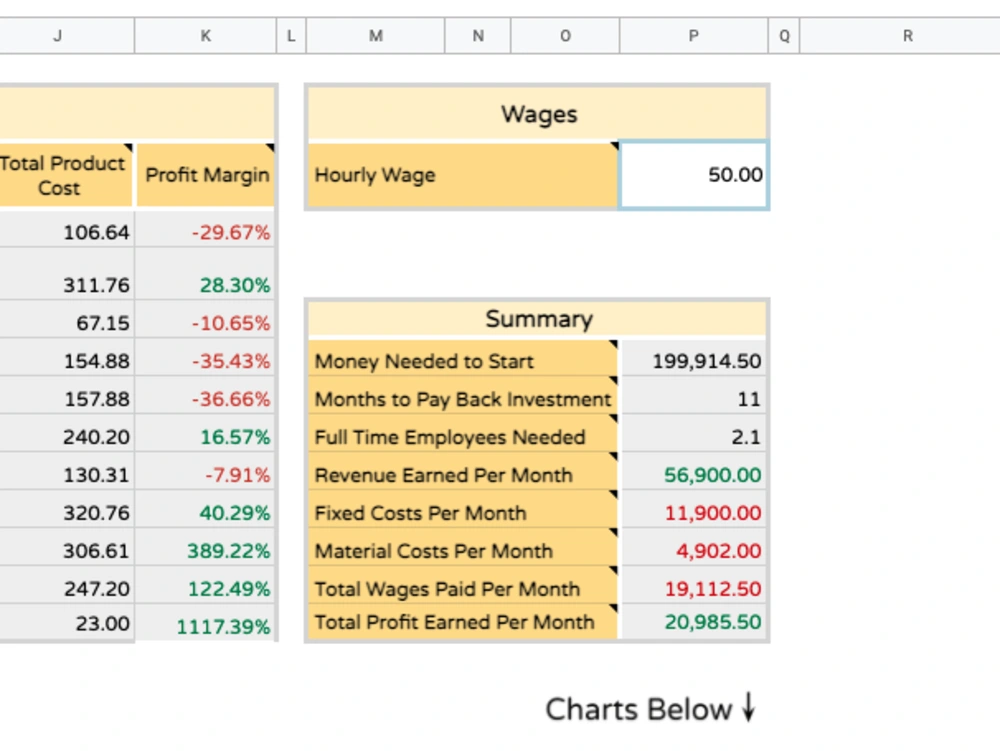Select product cost cell 106.64
This screenshot has height=751, width=1000.
66,228
